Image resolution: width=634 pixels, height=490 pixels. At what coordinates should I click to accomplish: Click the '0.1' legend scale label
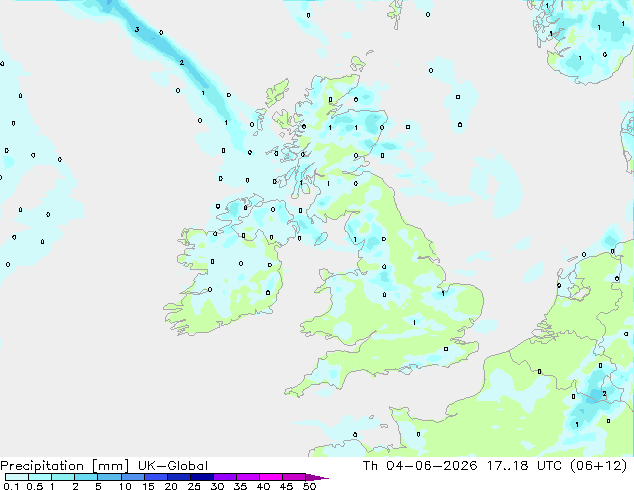click(11, 486)
